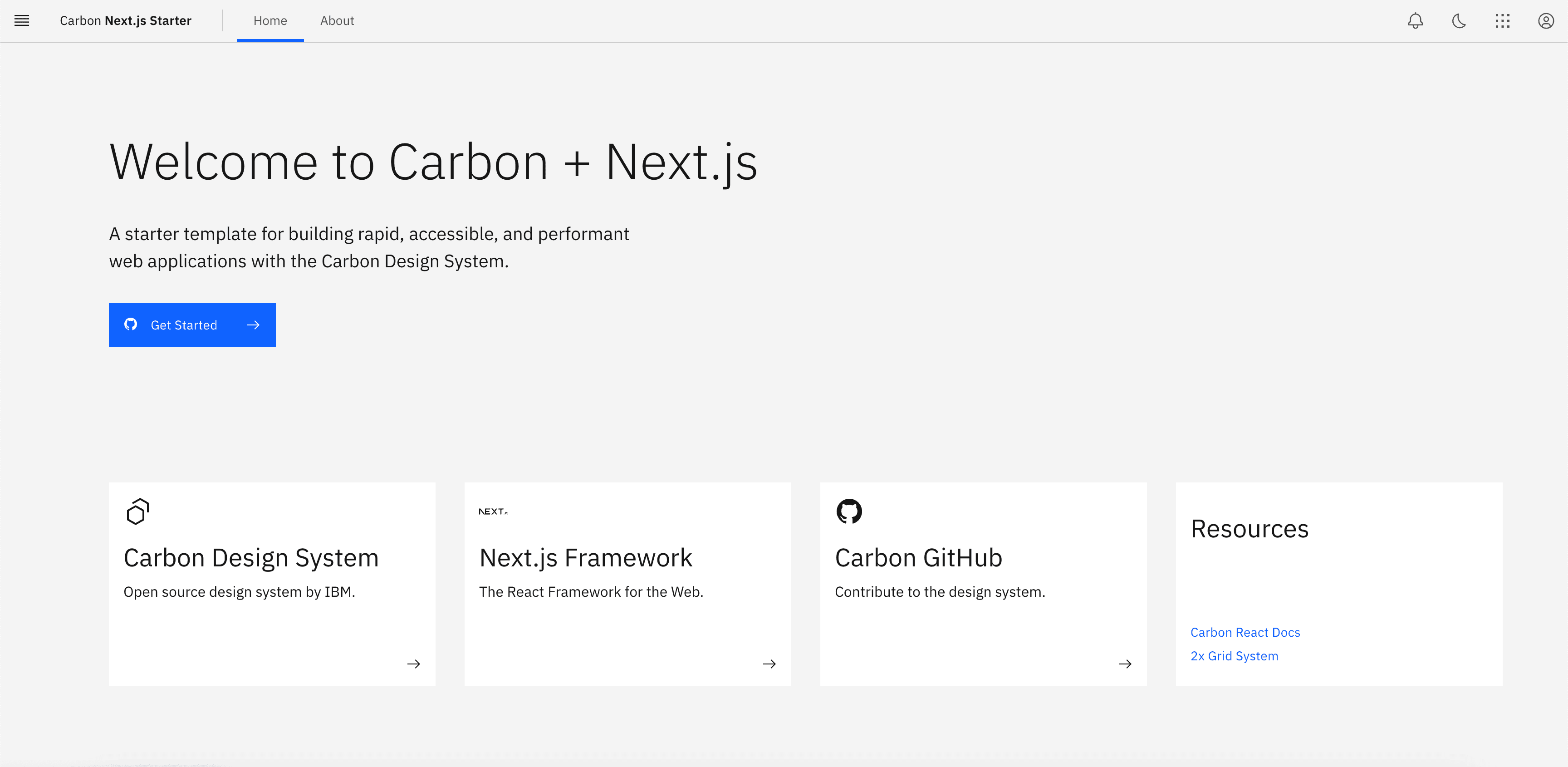1568x767 pixels.
Task: Open the app switcher grid icon
Action: click(1502, 21)
